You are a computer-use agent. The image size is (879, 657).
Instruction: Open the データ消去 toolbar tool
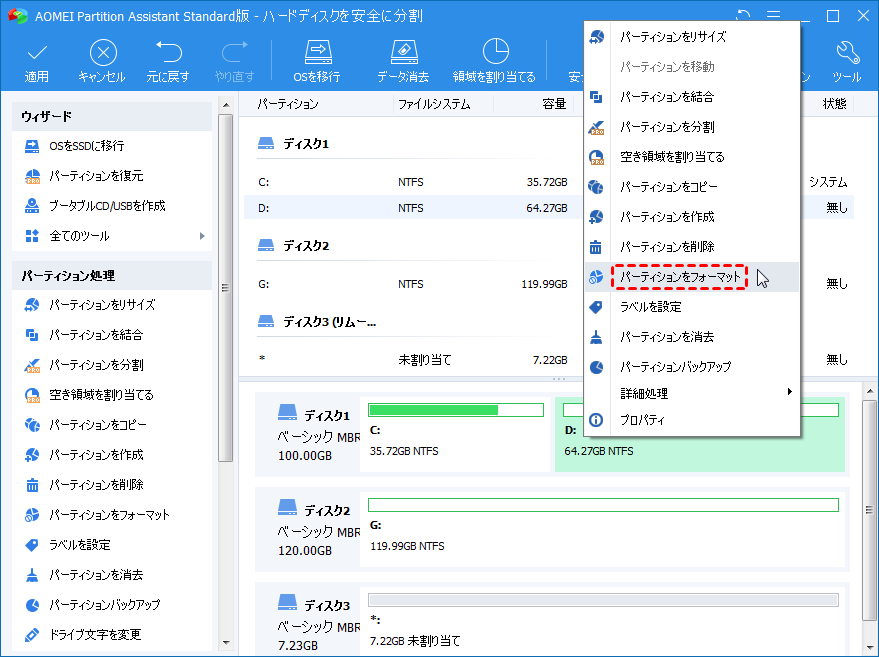click(403, 62)
